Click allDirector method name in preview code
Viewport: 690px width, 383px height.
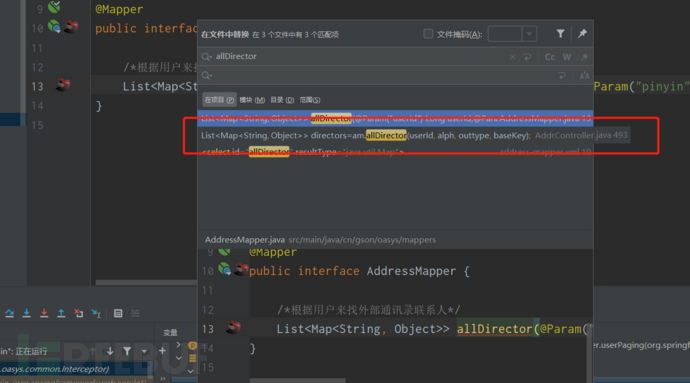[494, 329]
